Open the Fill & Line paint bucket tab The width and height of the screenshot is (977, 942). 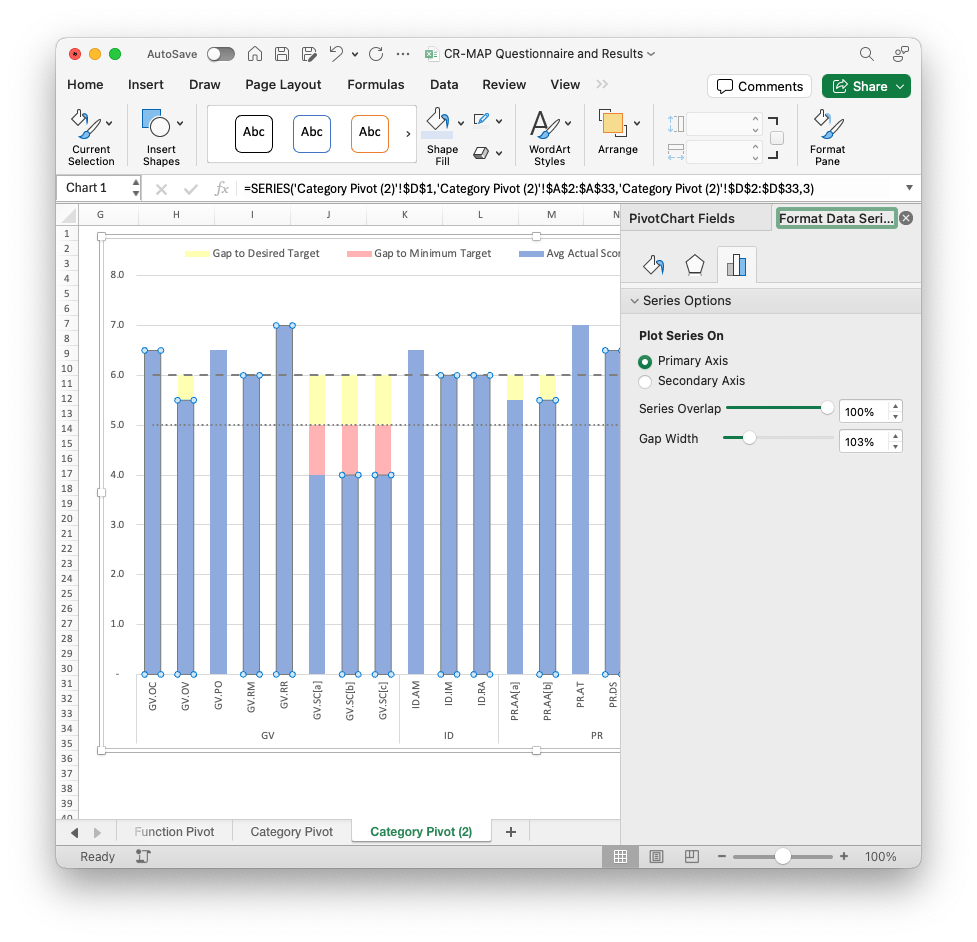click(x=654, y=265)
